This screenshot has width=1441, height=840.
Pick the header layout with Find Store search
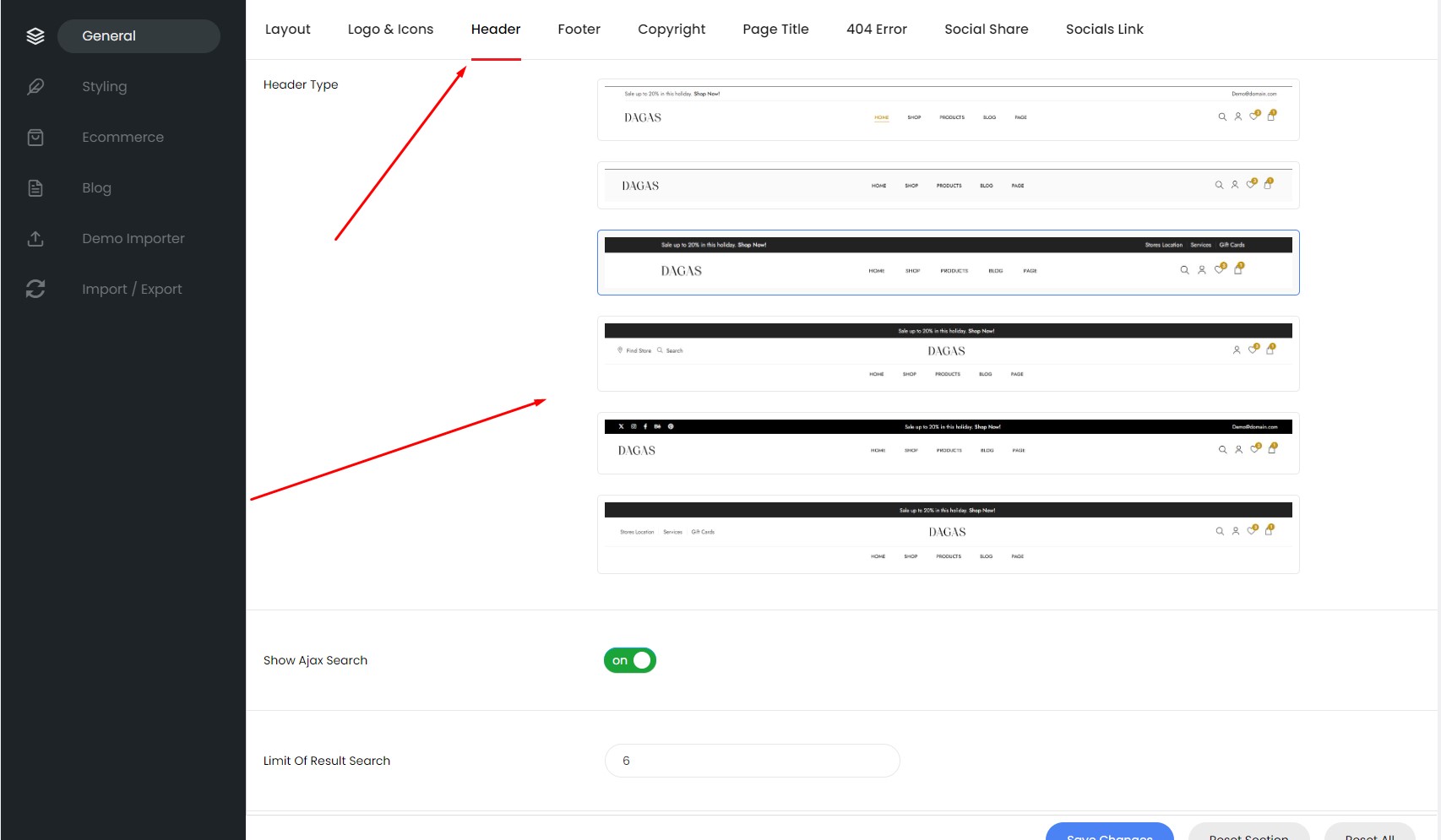pyautogui.click(x=948, y=354)
